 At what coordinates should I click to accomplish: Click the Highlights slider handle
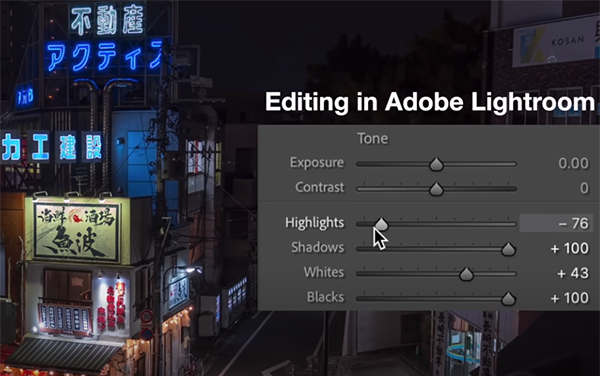coord(381,224)
